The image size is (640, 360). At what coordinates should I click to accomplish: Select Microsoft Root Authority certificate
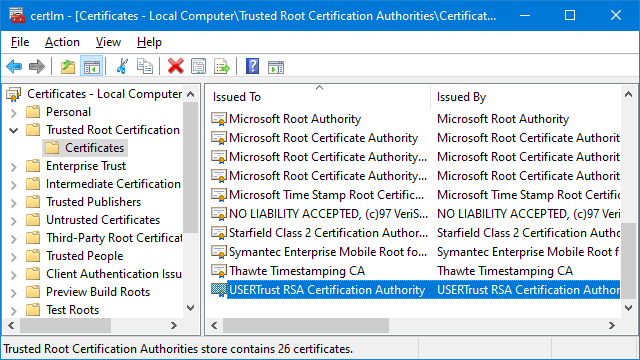pyautogui.click(x=295, y=119)
